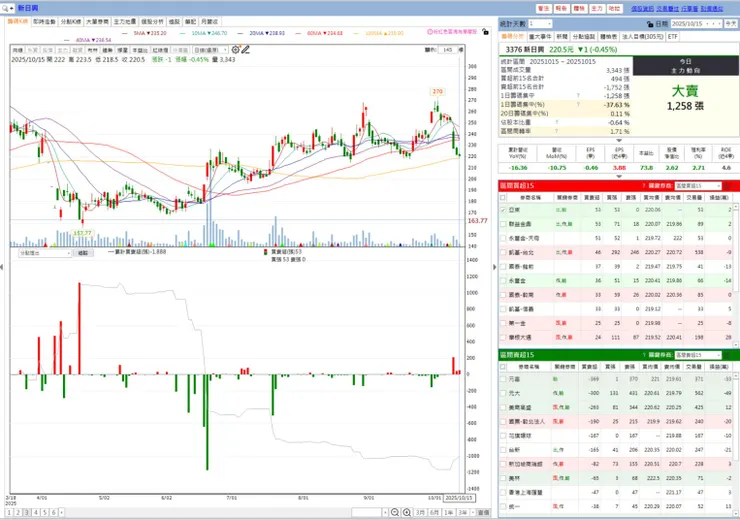This screenshot has height=520, width=740.
Task: Check the 凱基-台北 broker row checkbox
Action: 503,252
